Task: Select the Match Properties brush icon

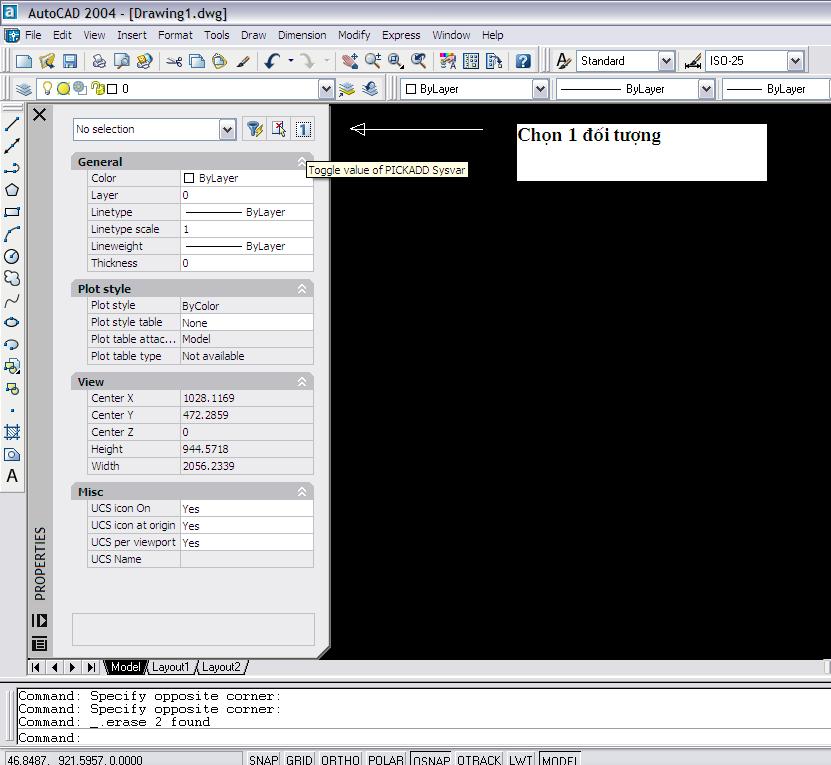Action: point(243,61)
